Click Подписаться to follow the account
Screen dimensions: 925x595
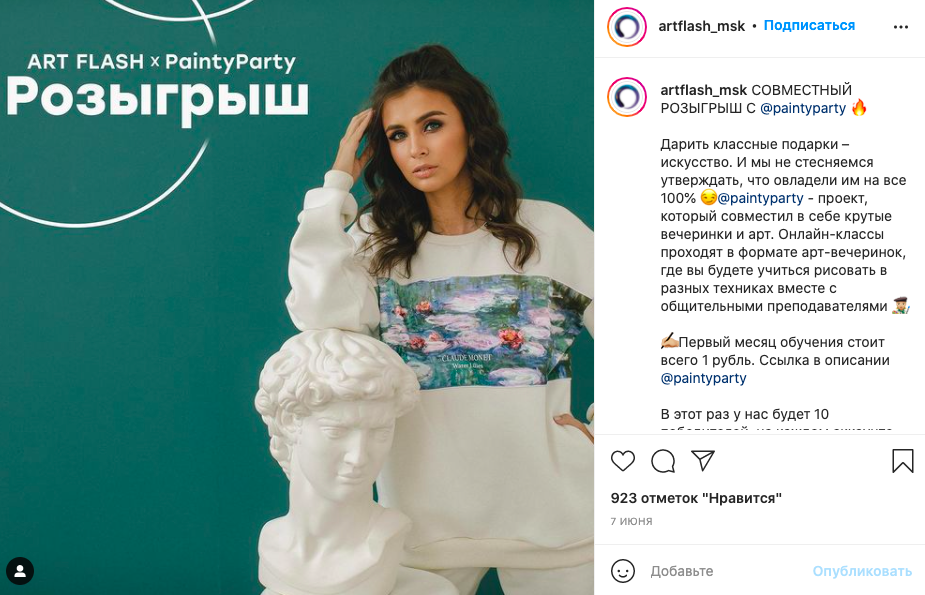pyautogui.click(x=809, y=25)
